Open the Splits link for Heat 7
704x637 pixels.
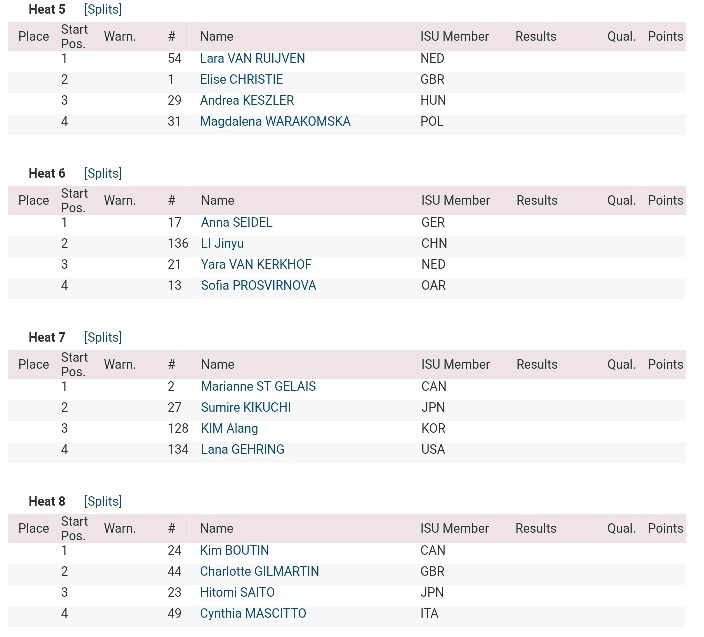pyautogui.click(x=103, y=337)
